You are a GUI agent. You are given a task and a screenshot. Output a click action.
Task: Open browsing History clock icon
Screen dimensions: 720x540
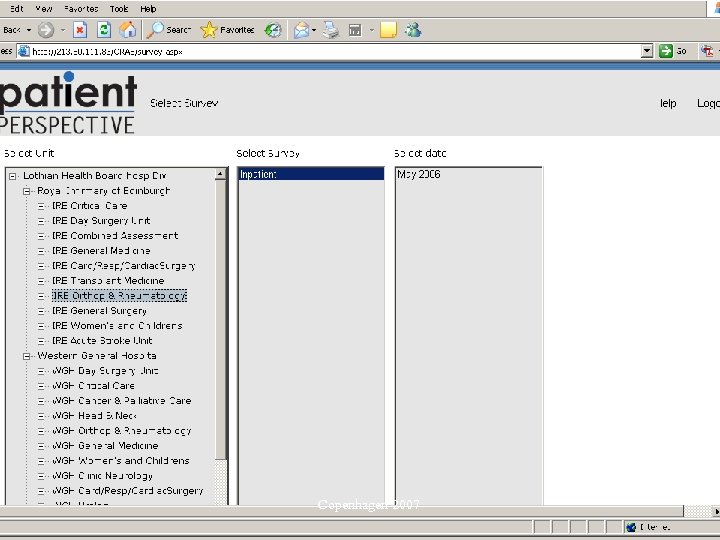pyautogui.click(x=273, y=30)
